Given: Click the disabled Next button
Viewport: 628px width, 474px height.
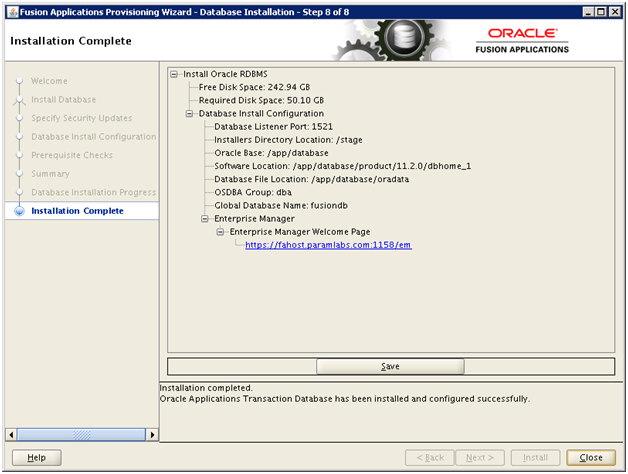Looking at the screenshot, I should tap(480, 458).
